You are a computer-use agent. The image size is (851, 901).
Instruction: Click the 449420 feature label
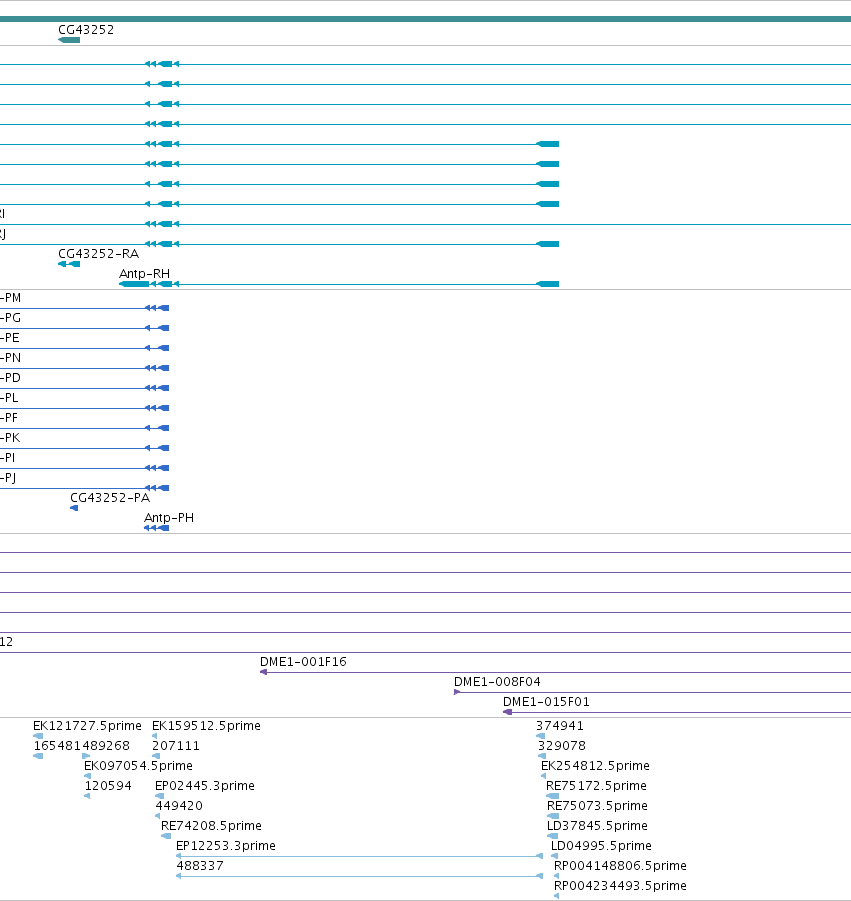[x=179, y=806]
